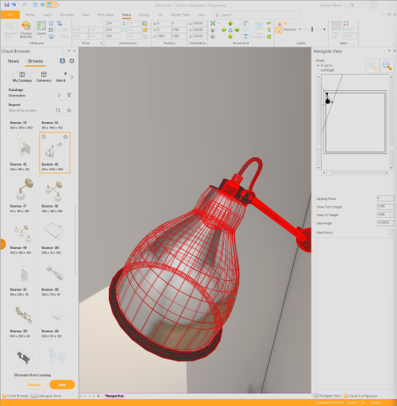Click the search magnifier icon in Cloud Browser
This screenshot has height=406, width=397.
(x=58, y=110)
